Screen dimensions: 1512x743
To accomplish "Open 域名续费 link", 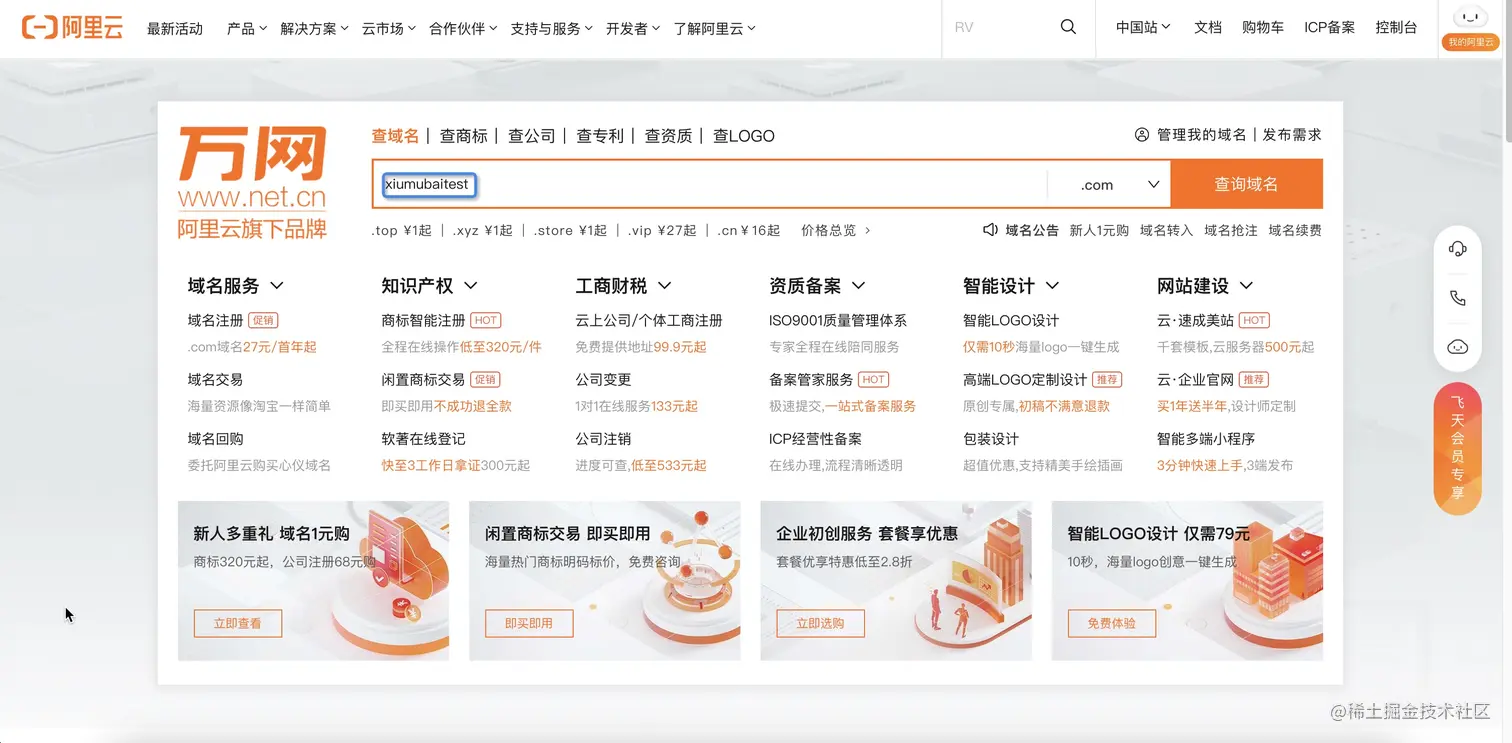I will [x=1295, y=230].
